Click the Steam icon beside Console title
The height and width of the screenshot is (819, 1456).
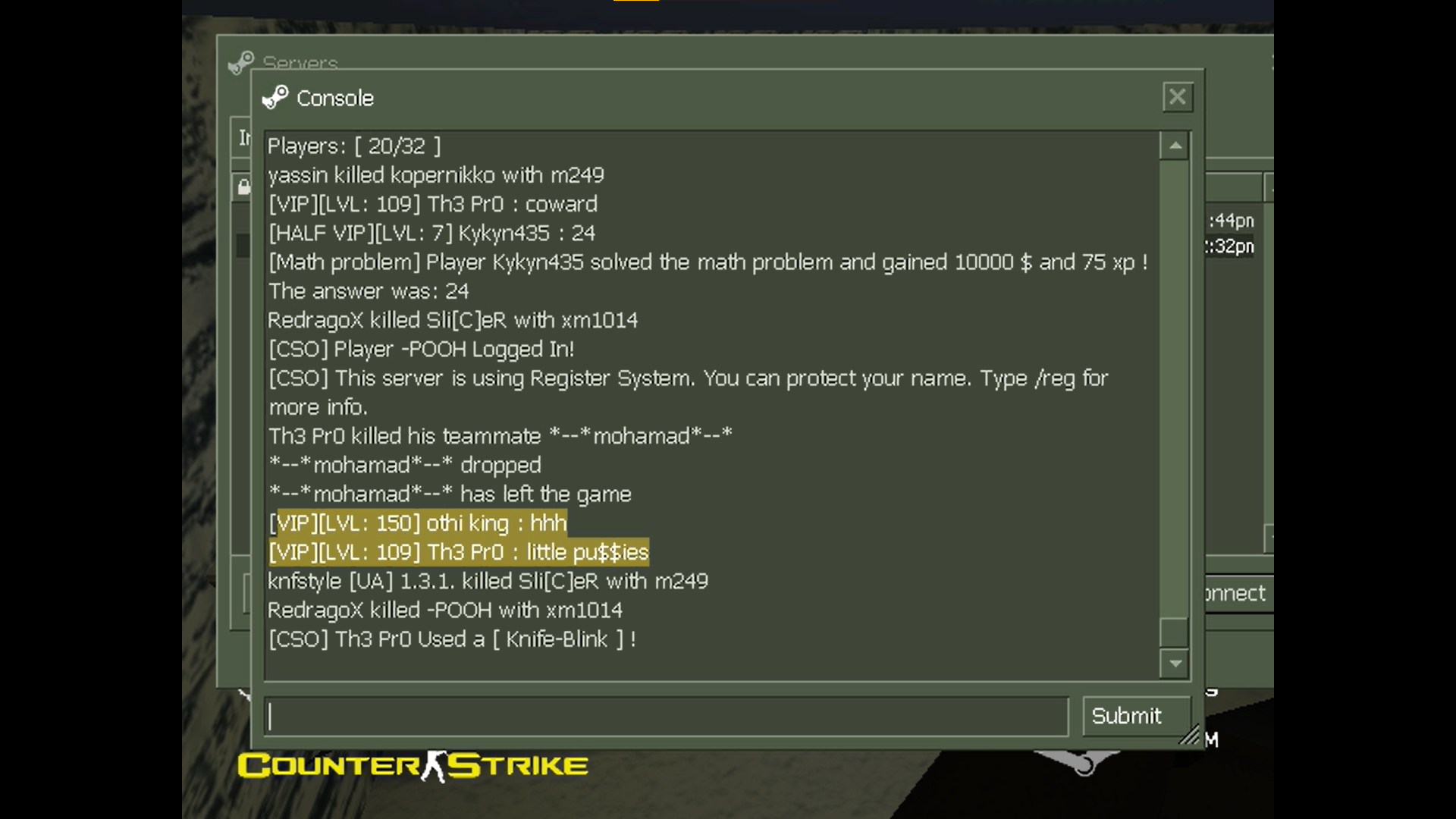point(275,98)
